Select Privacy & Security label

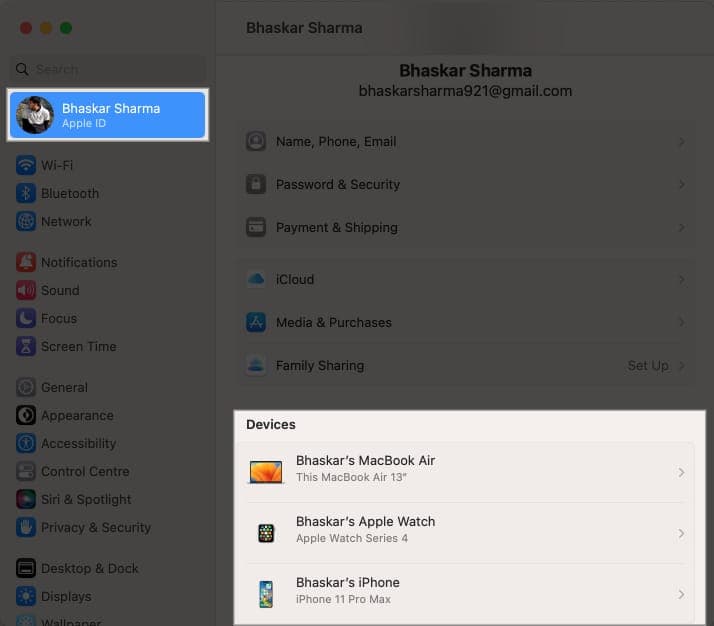tap(96, 527)
